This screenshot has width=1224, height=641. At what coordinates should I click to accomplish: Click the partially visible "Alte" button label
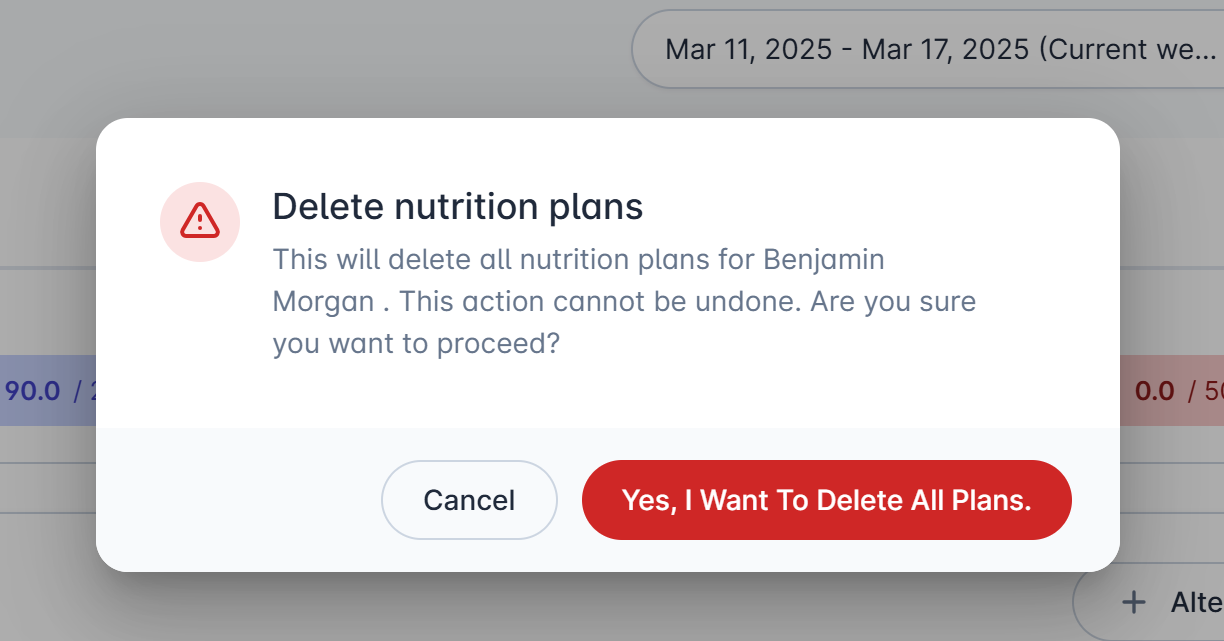[1197, 602]
